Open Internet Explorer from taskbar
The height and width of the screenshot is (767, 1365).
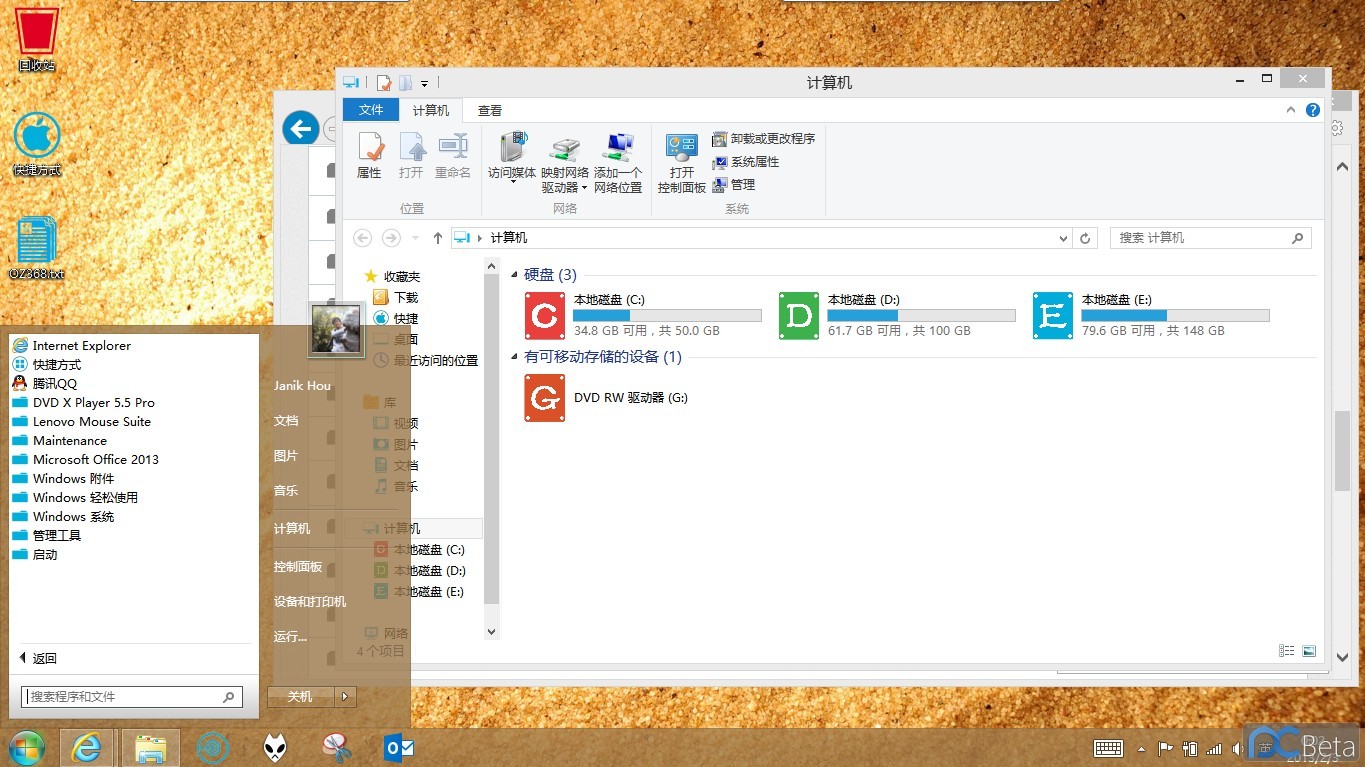[87, 747]
